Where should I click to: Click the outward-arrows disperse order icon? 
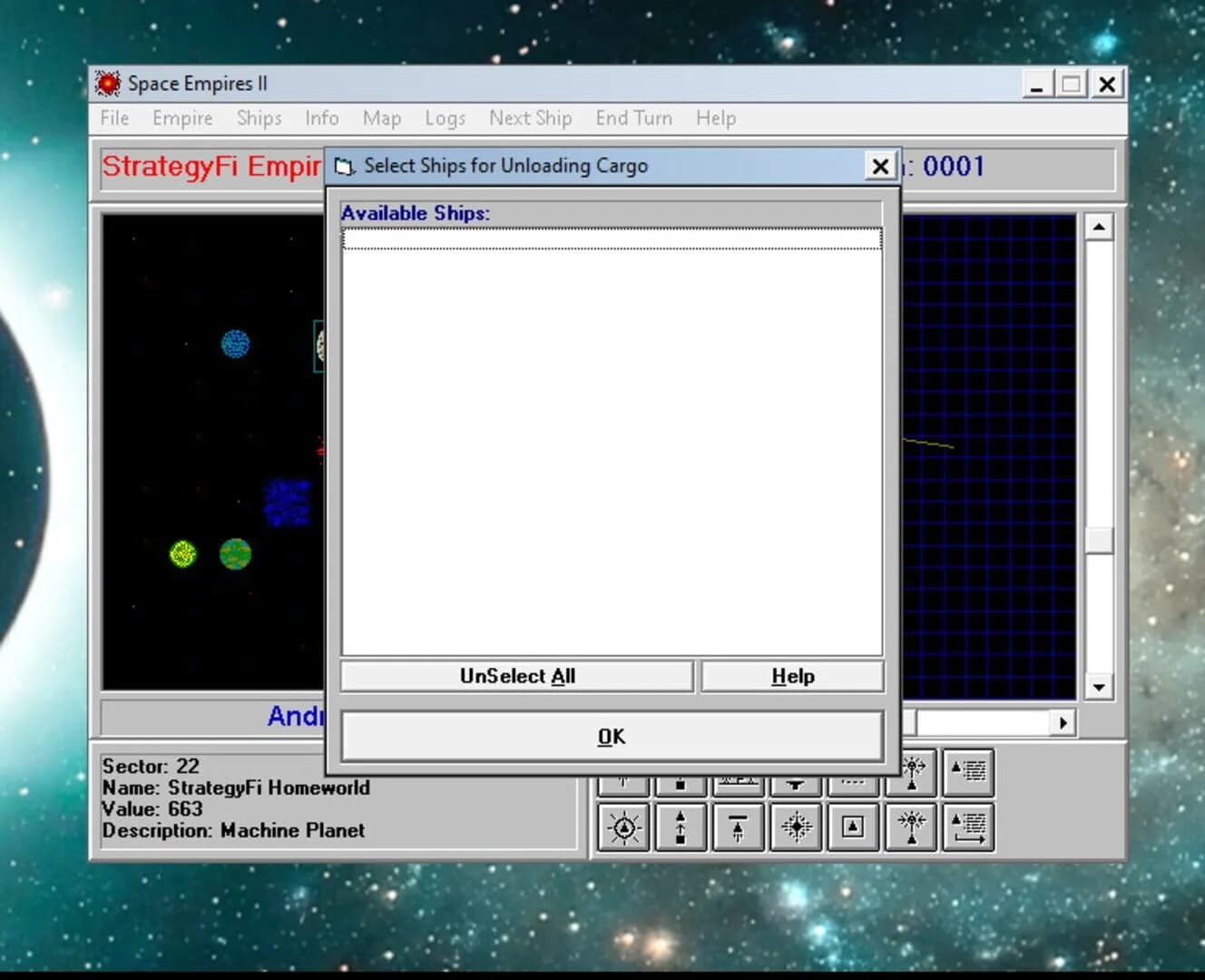pos(910,772)
